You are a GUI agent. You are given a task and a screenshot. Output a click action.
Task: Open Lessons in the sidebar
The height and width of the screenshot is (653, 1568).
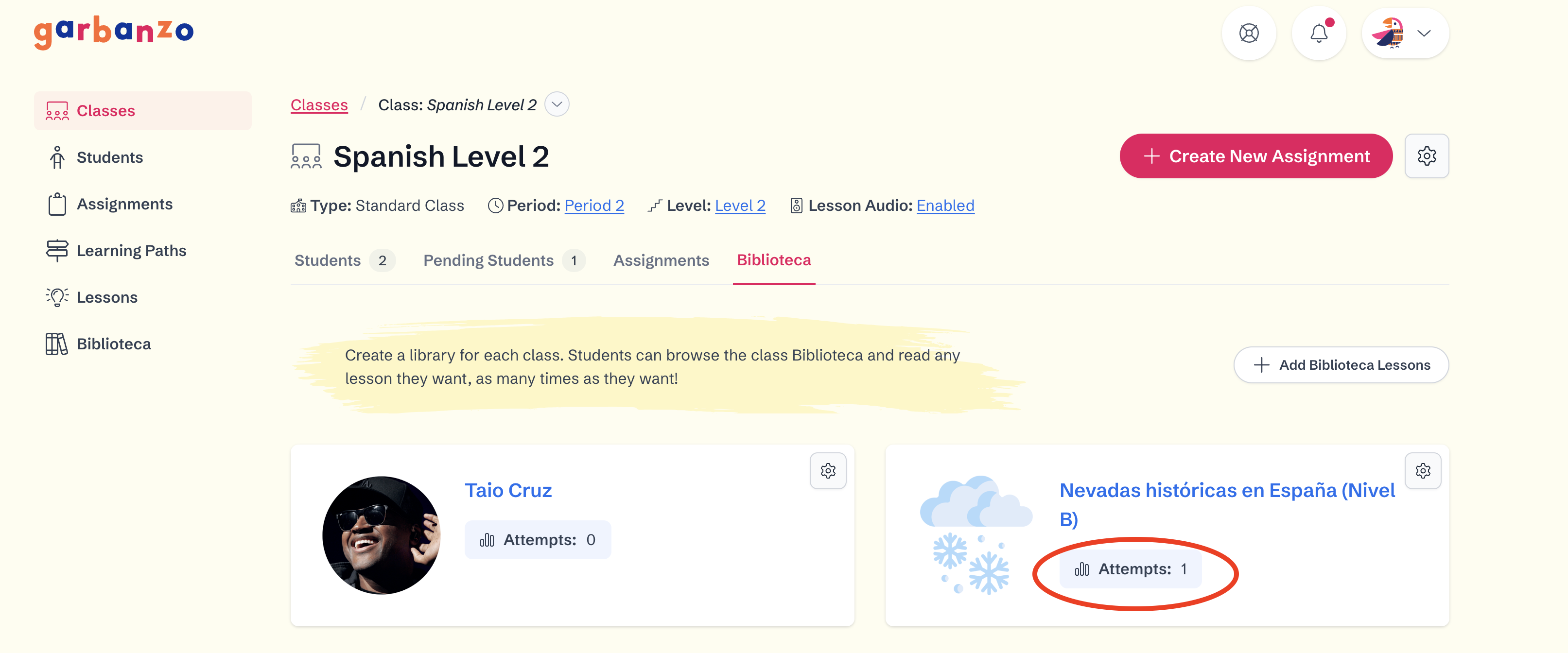click(107, 298)
